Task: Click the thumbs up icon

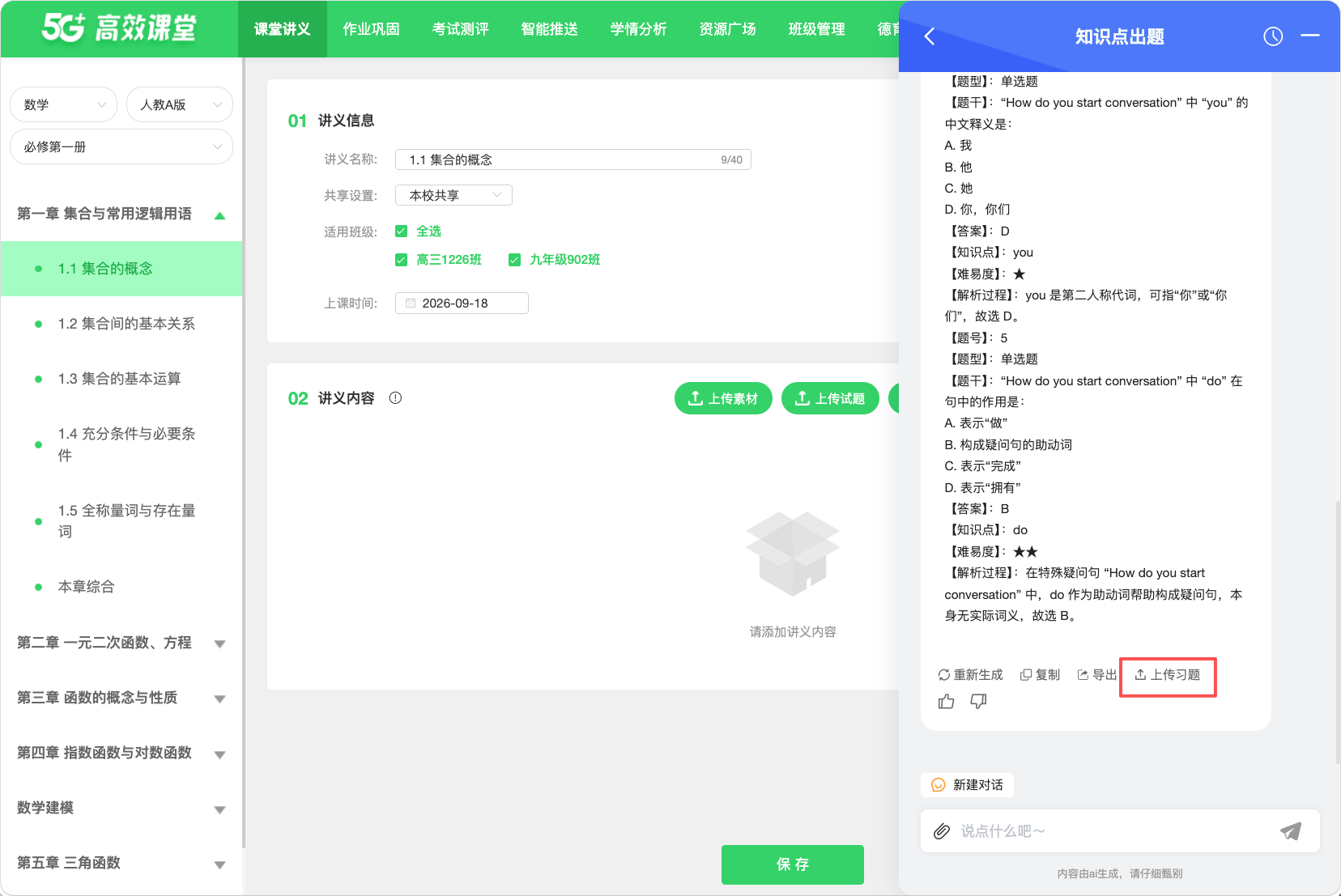Action: pyautogui.click(x=946, y=701)
